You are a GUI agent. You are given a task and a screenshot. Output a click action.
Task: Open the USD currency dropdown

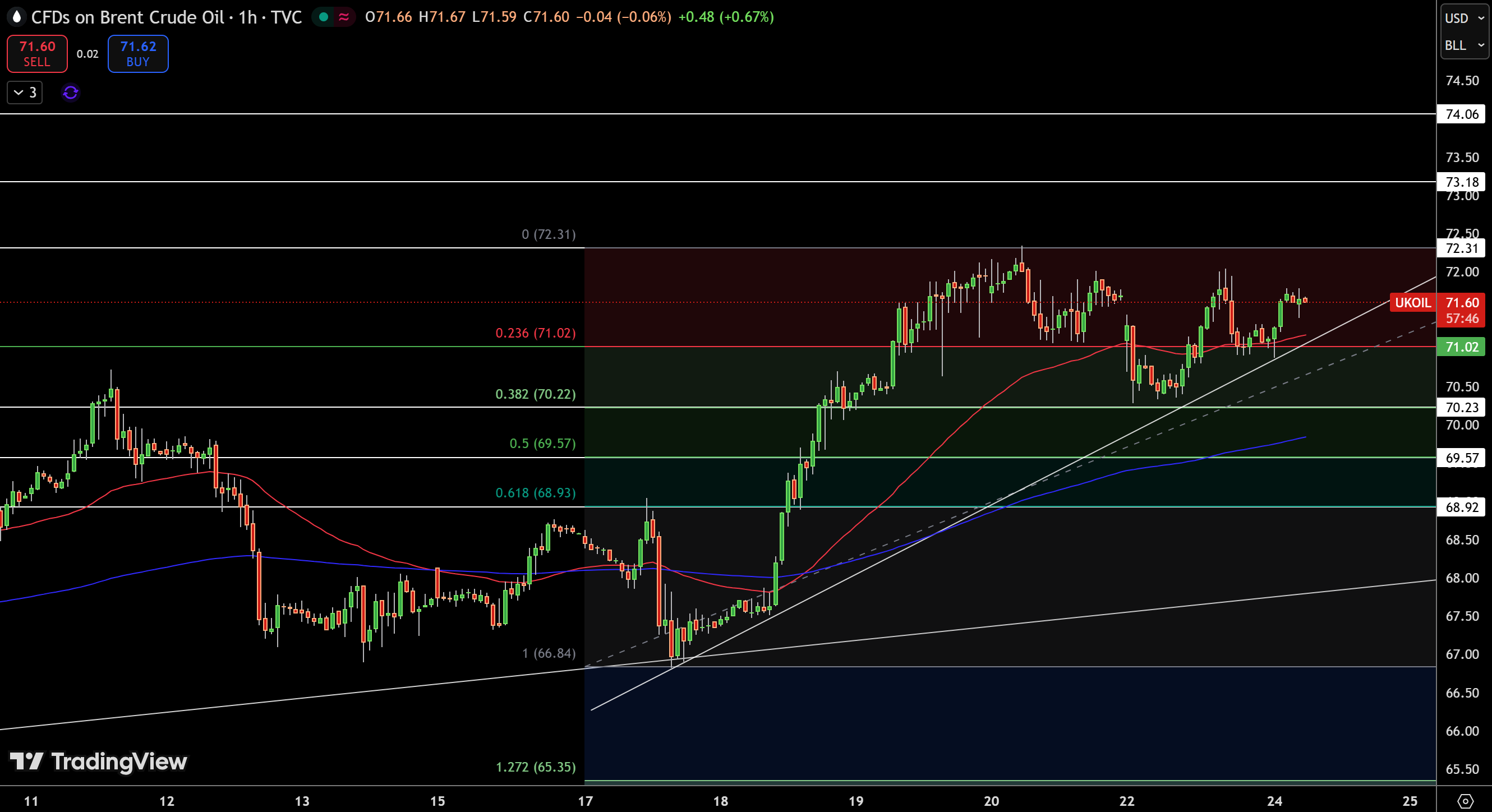click(1463, 18)
